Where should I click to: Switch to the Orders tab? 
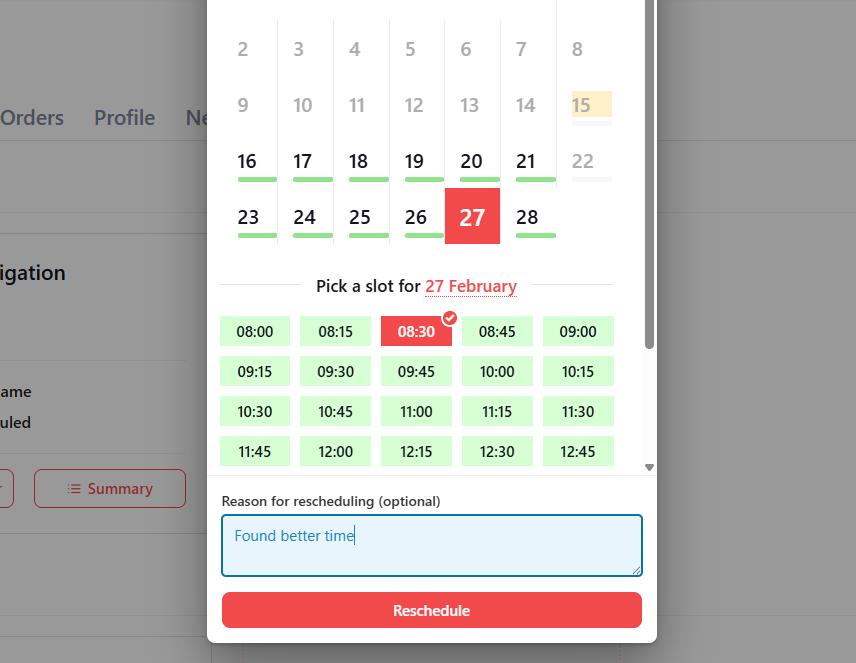click(32, 118)
